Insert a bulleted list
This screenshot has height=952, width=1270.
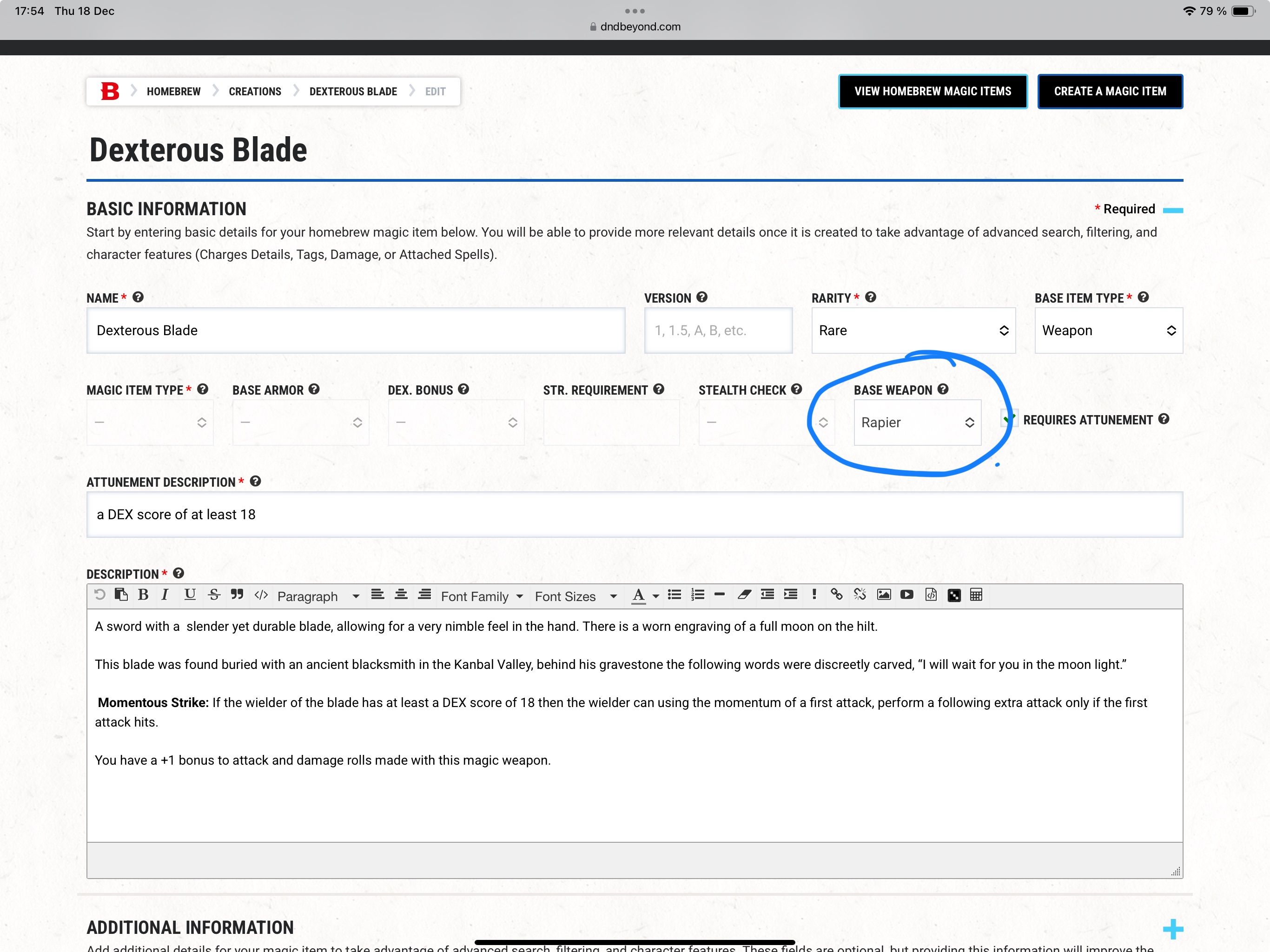(675, 595)
